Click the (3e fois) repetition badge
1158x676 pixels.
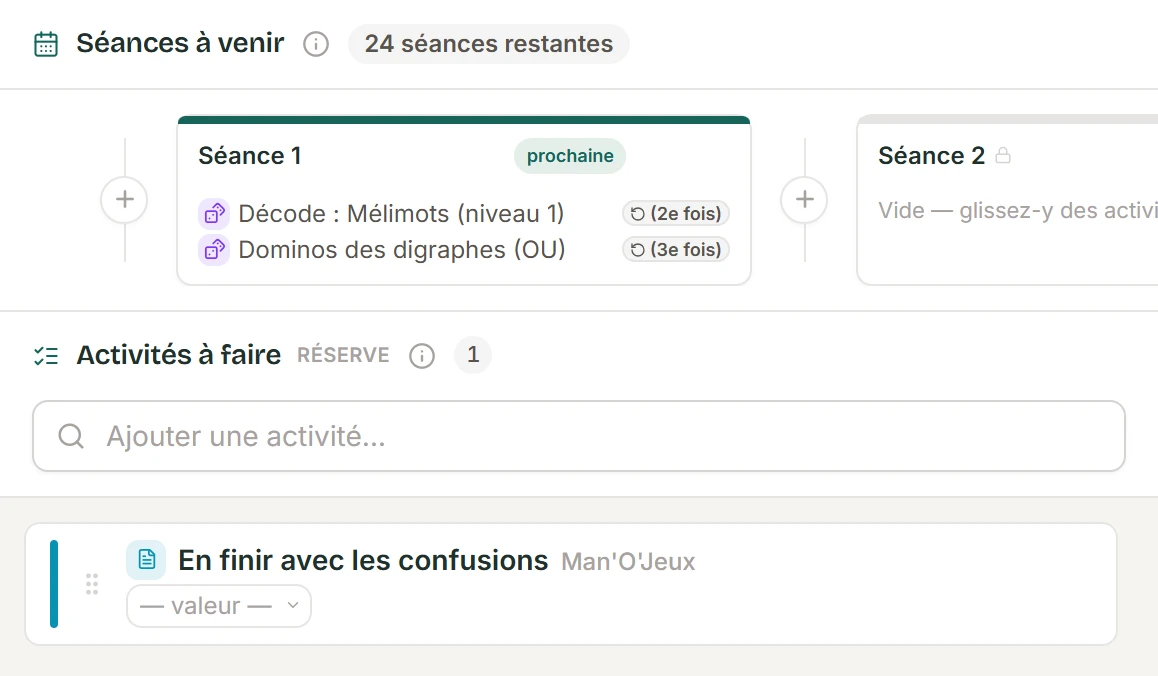676,250
